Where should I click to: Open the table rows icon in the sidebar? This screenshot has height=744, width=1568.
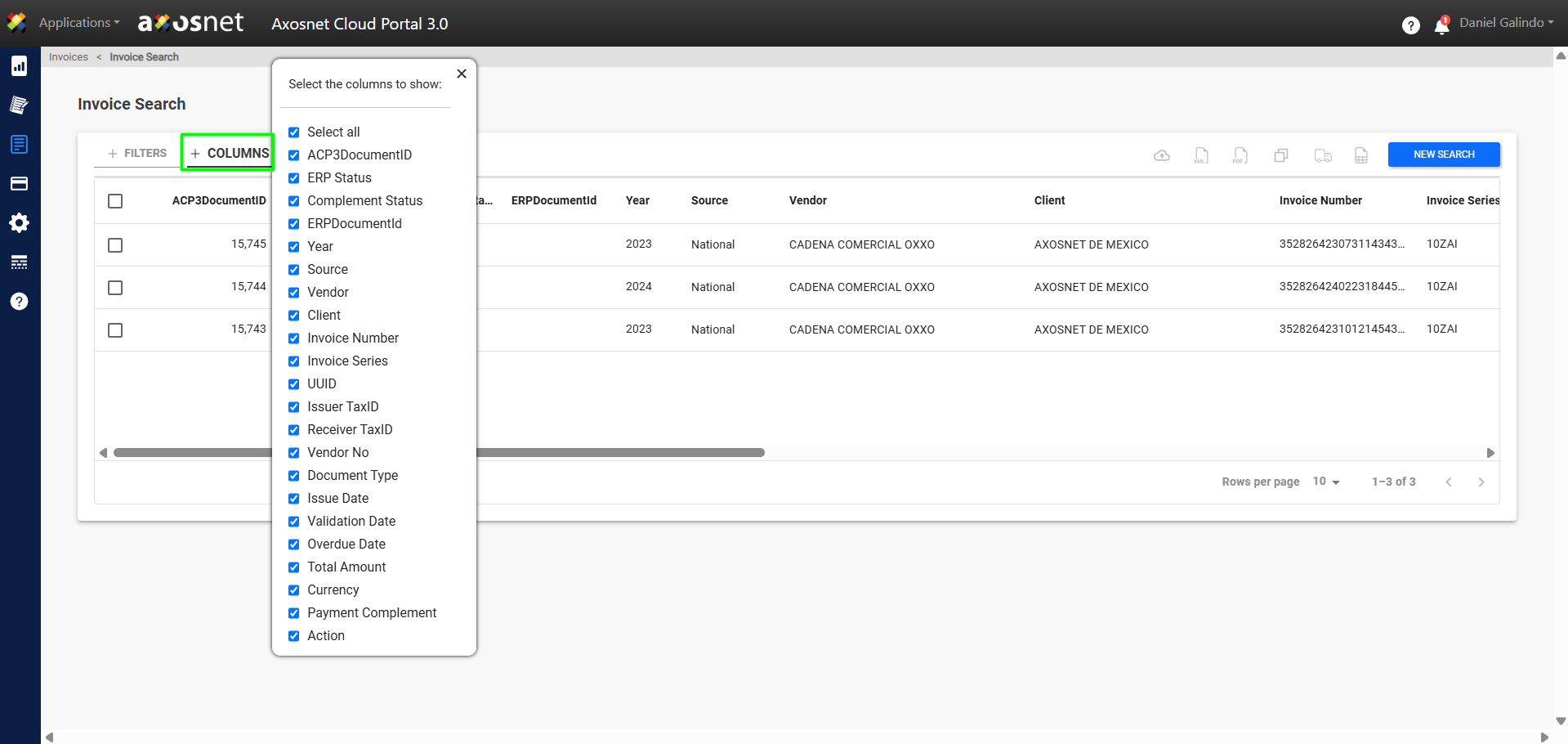coord(20,262)
